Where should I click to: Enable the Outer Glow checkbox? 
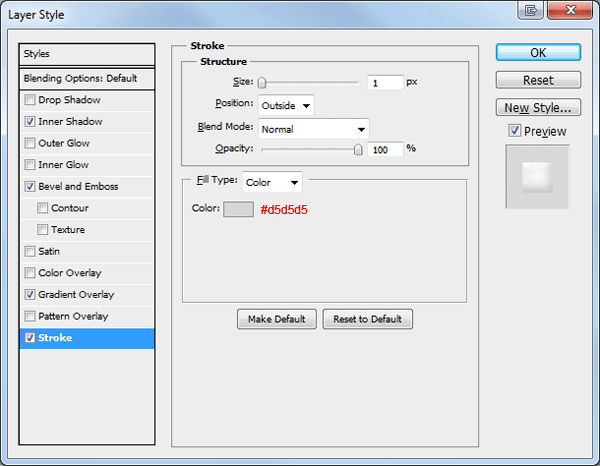coord(30,143)
